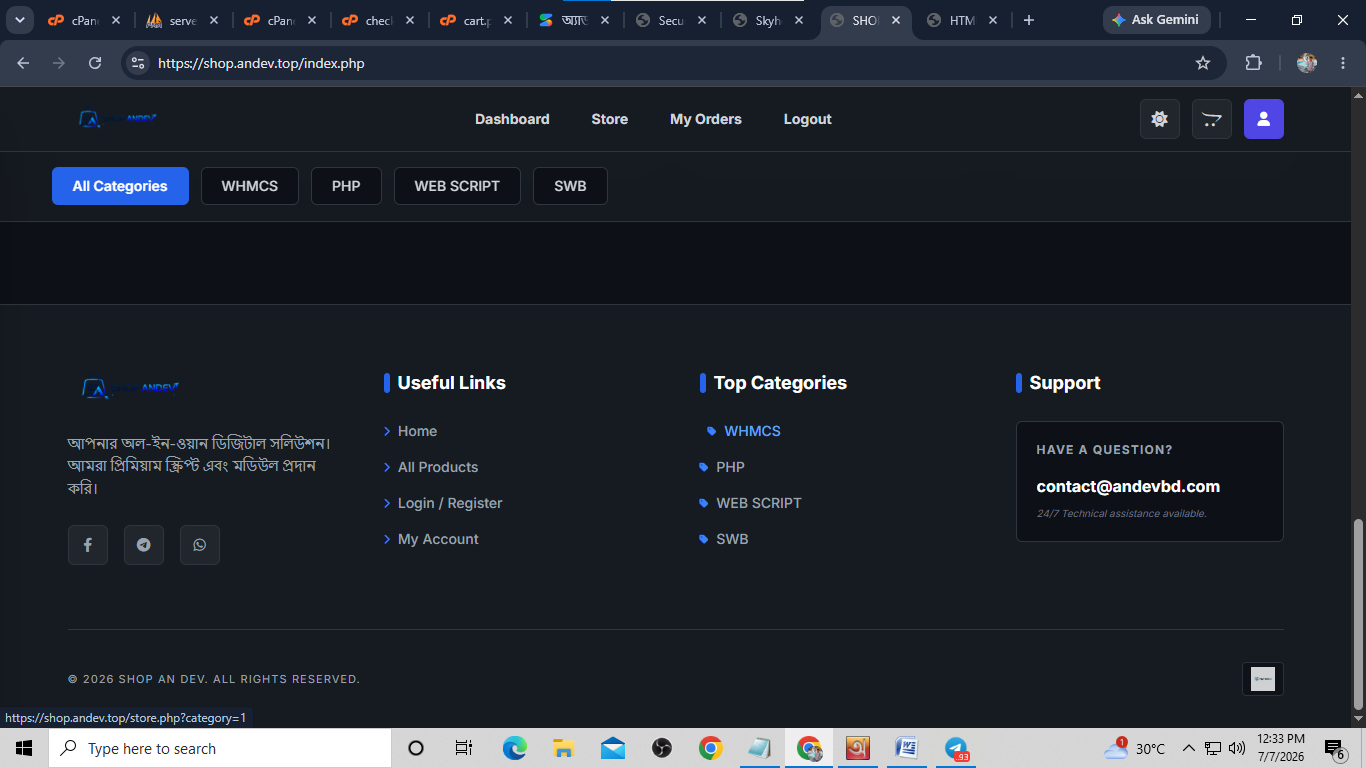
Task: Open the My Account footer link
Action: [438, 539]
